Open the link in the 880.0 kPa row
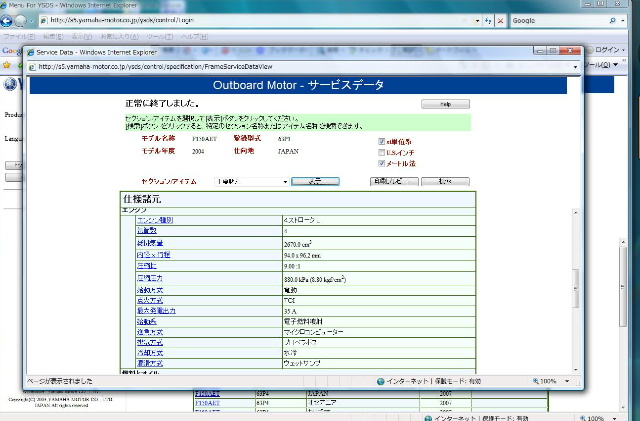 149,278
